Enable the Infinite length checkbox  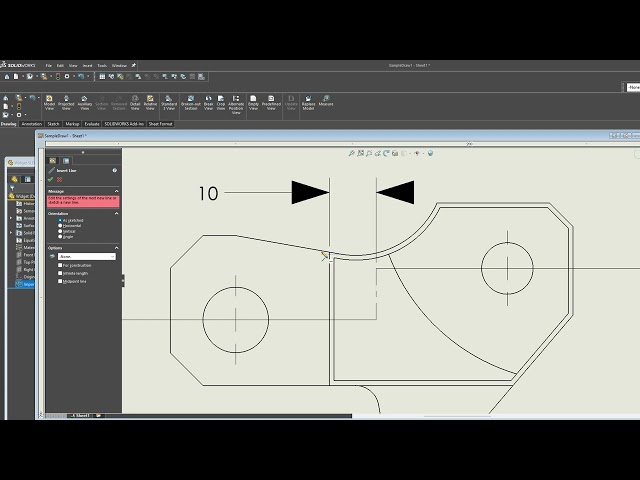pyautogui.click(x=60, y=273)
